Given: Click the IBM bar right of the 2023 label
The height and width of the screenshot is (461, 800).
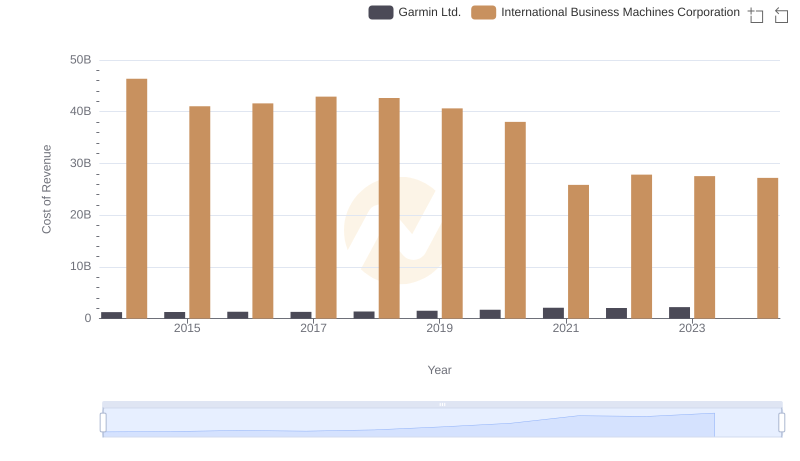Looking at the screenshot, I should (705, 247).
